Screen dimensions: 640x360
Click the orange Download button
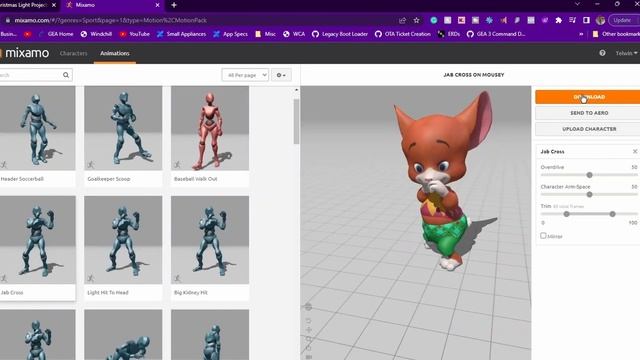[x=588, y=97]
